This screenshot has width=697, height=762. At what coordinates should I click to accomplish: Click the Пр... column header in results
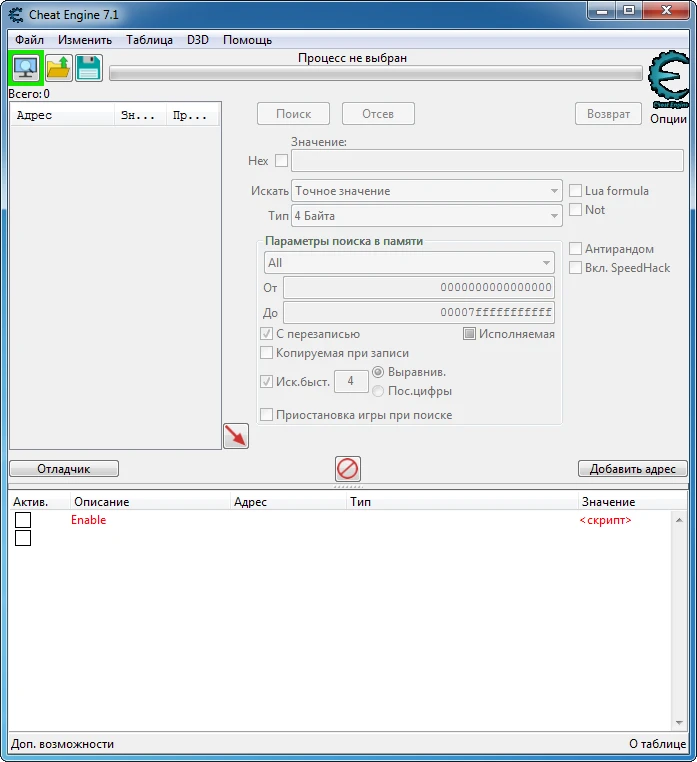point(192,116)
